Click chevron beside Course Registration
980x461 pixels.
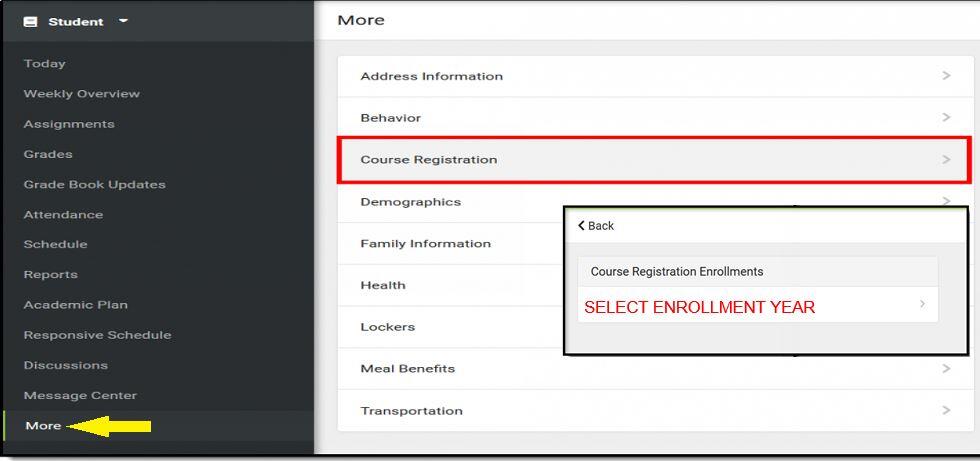click(x=946, y=160)
